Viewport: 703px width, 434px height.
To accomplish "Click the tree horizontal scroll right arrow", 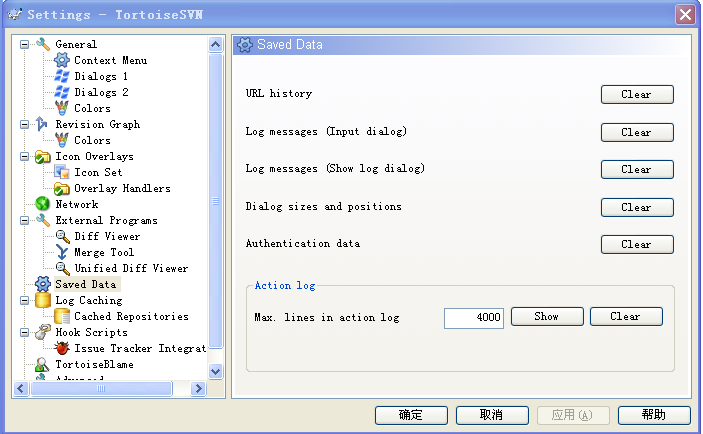I will click(198, 388).
